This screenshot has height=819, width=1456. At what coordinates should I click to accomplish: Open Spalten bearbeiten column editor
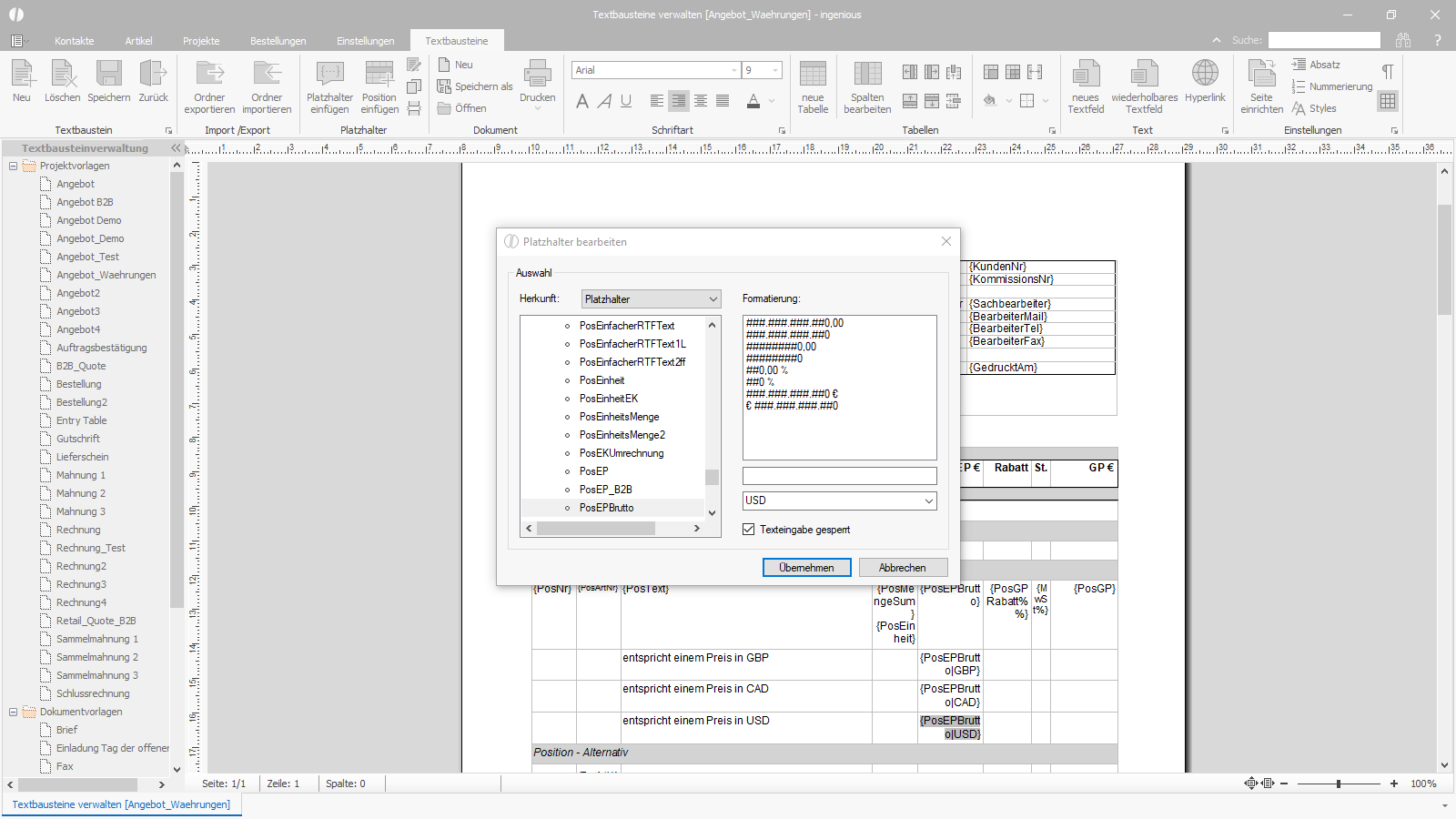(867, 86)
